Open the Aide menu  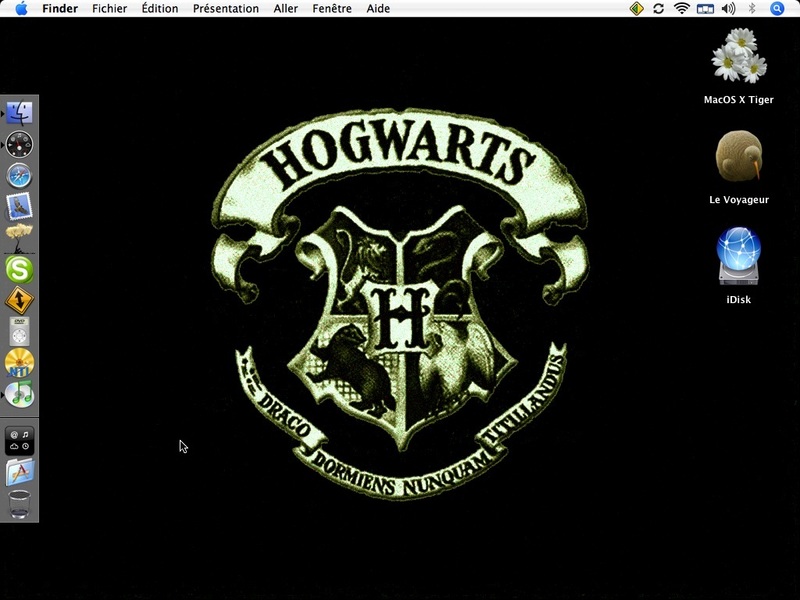pyautogui.click(x=378, y=9)
